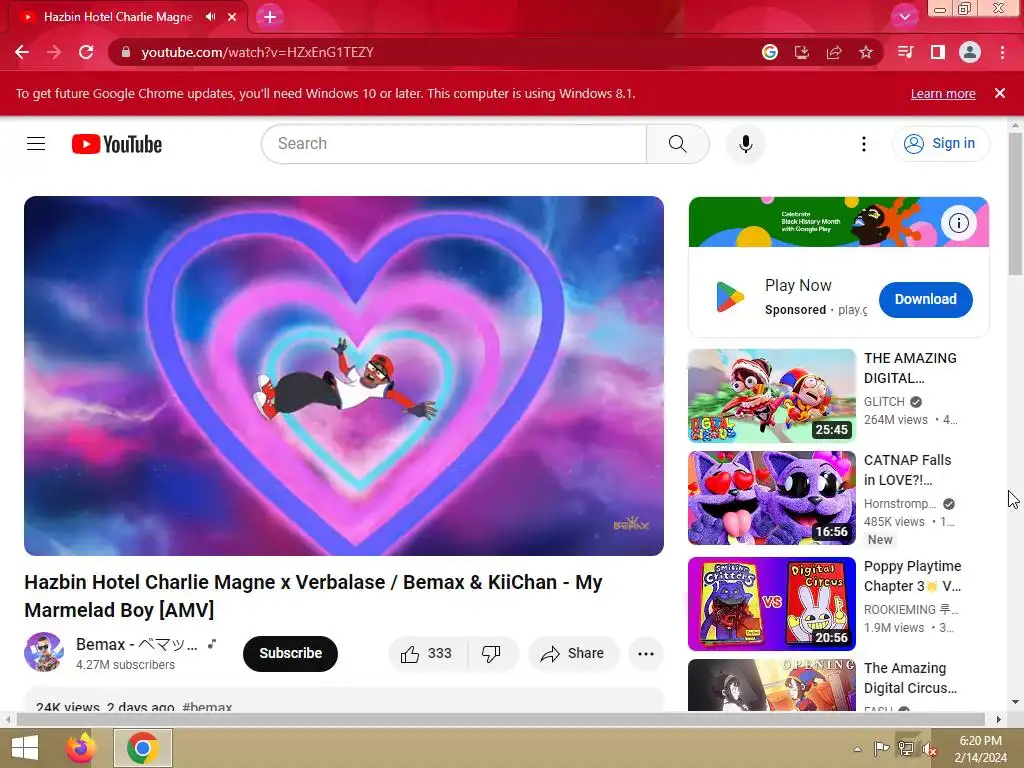Viewport: 1024px width, 768px height.
Task: Expand the tab search dropdown
Action: (904, 17)
